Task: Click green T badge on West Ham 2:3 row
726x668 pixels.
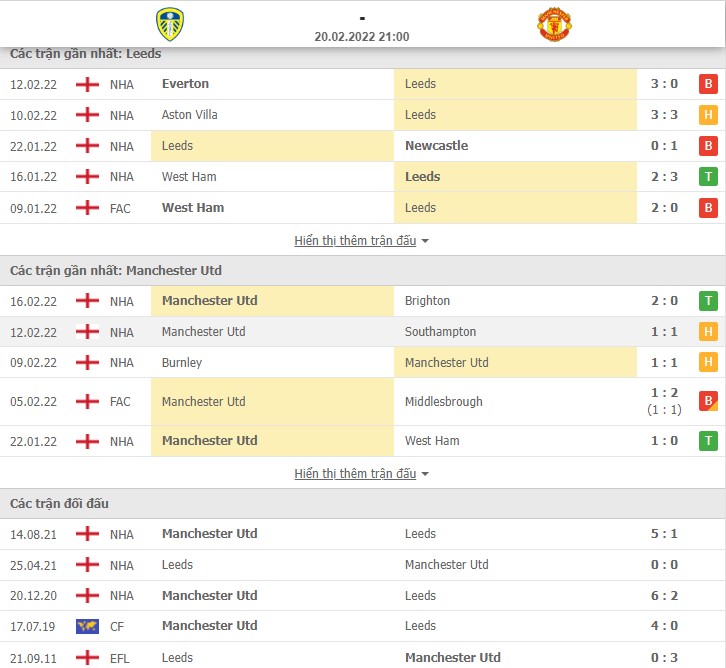Action: [x=708, y=177]
